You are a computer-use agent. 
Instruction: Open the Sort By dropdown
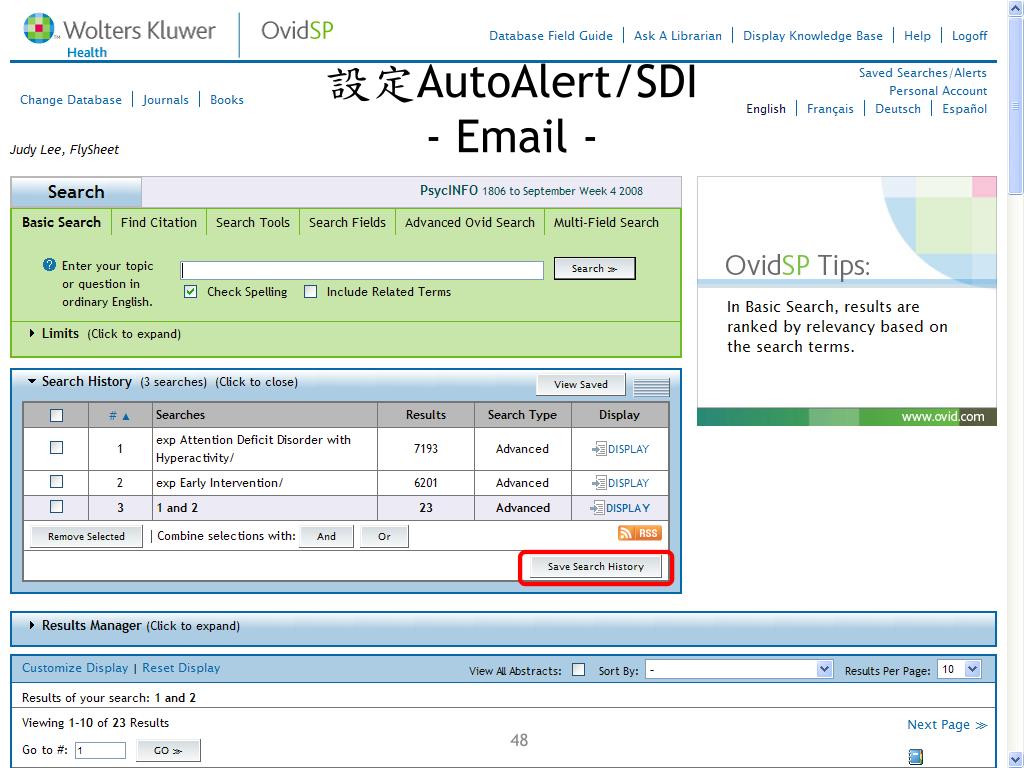click(739, 669)
